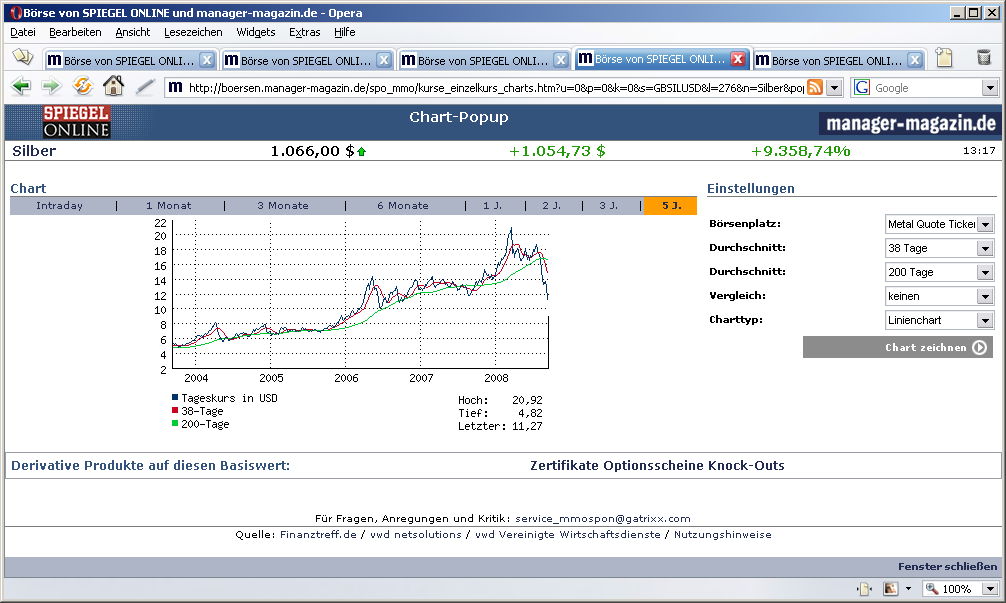
Task: Open the Charttyp Linienchart dropdown
Action: point(985,321)
